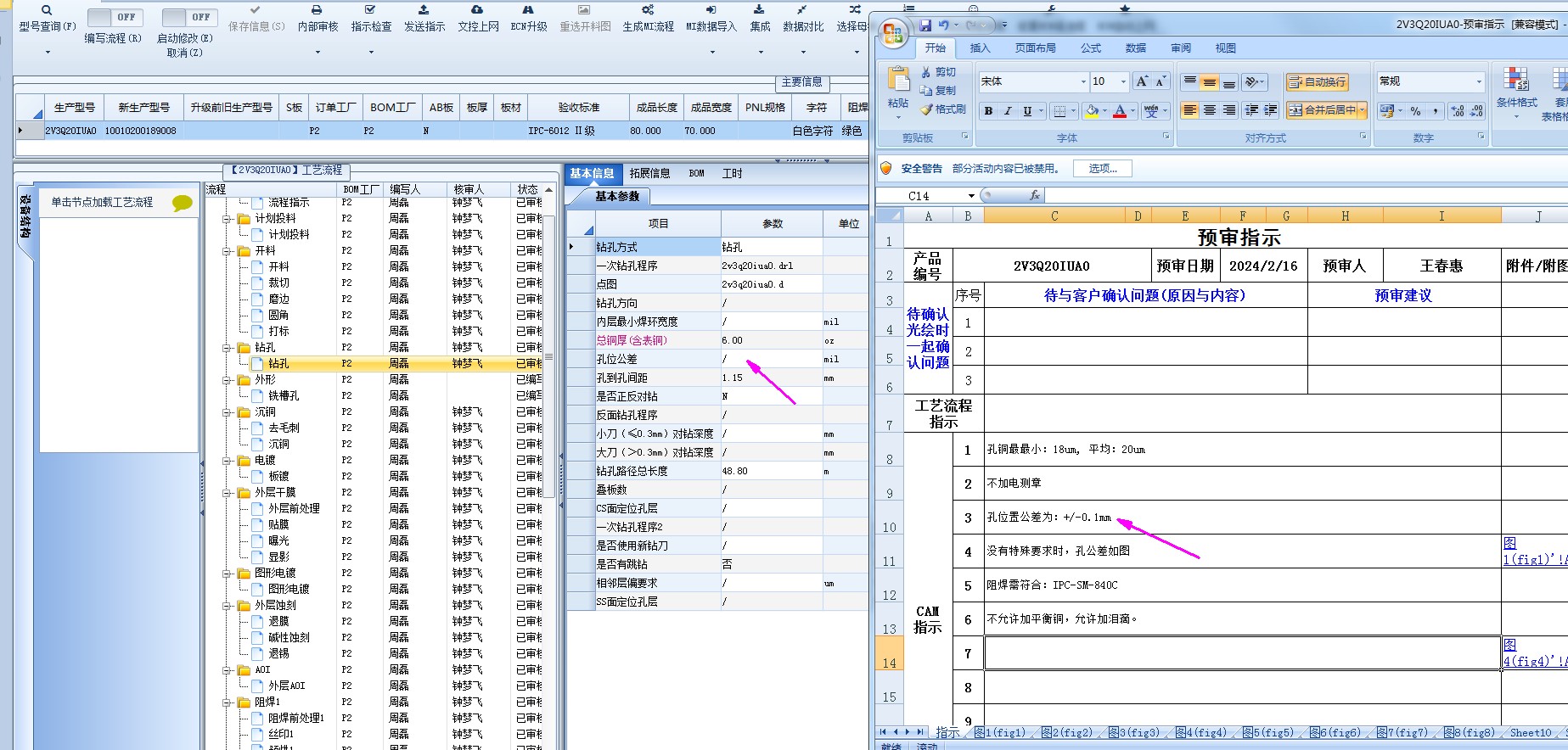Switch to the BOM tab

click(x=696, y=174)
